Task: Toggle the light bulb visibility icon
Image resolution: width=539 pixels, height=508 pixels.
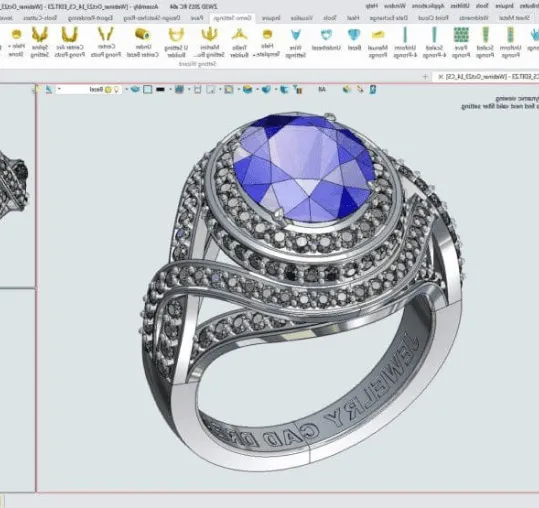Action: (x=117, y=90)
